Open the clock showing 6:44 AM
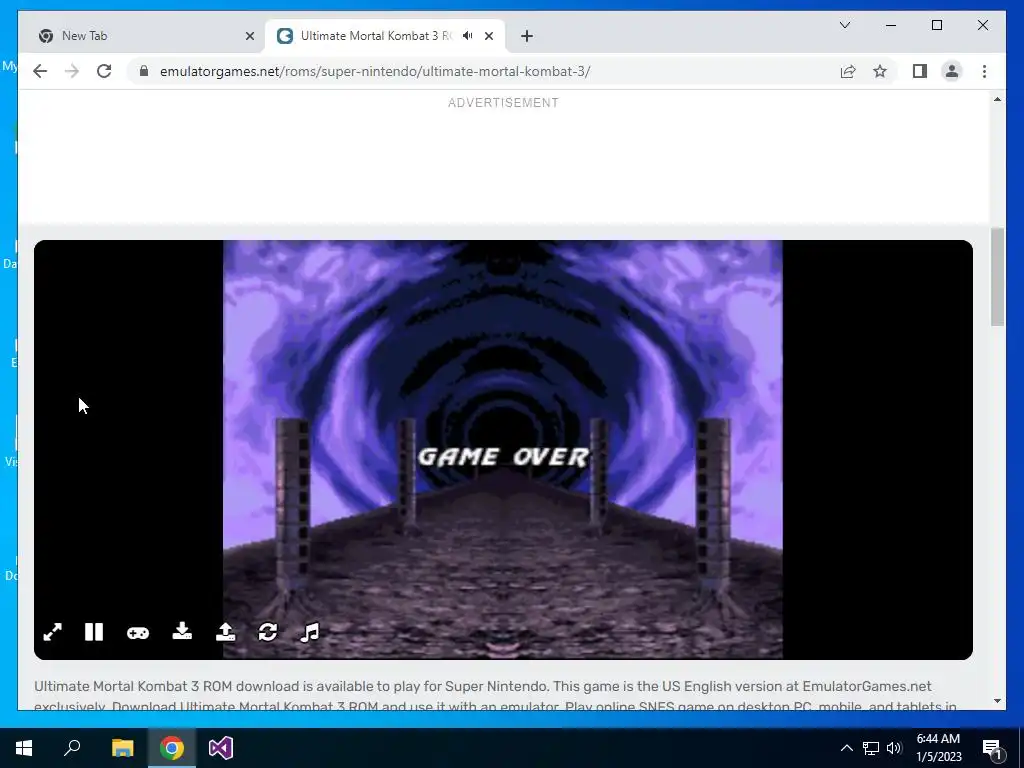The width and height of the screenshot is (1024, 768). (938, 748)
